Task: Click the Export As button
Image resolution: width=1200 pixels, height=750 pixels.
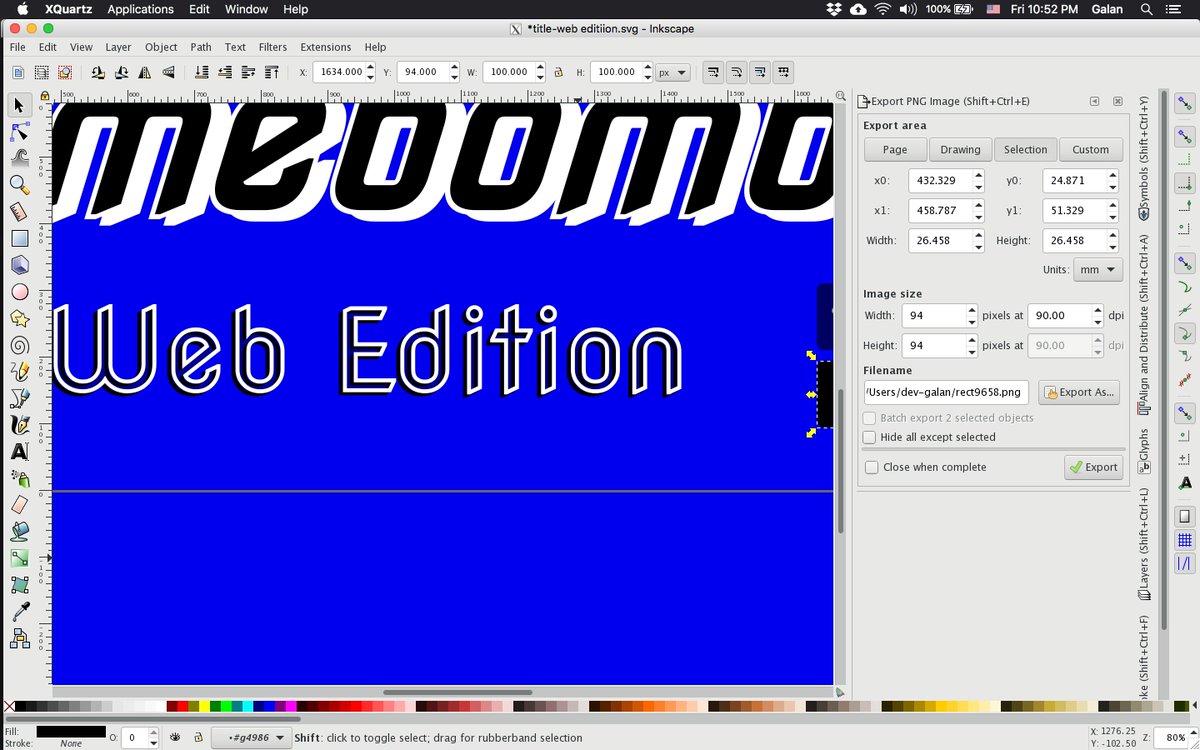Action: tap(1078, 392)
